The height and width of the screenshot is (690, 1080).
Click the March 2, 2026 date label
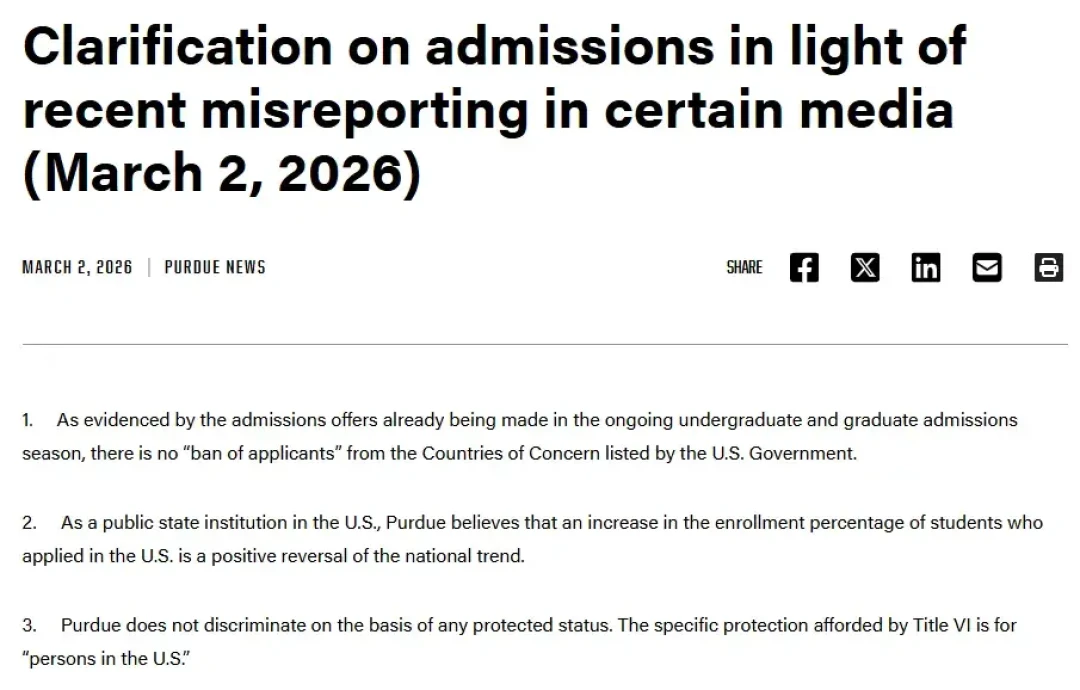pos(77,267)
